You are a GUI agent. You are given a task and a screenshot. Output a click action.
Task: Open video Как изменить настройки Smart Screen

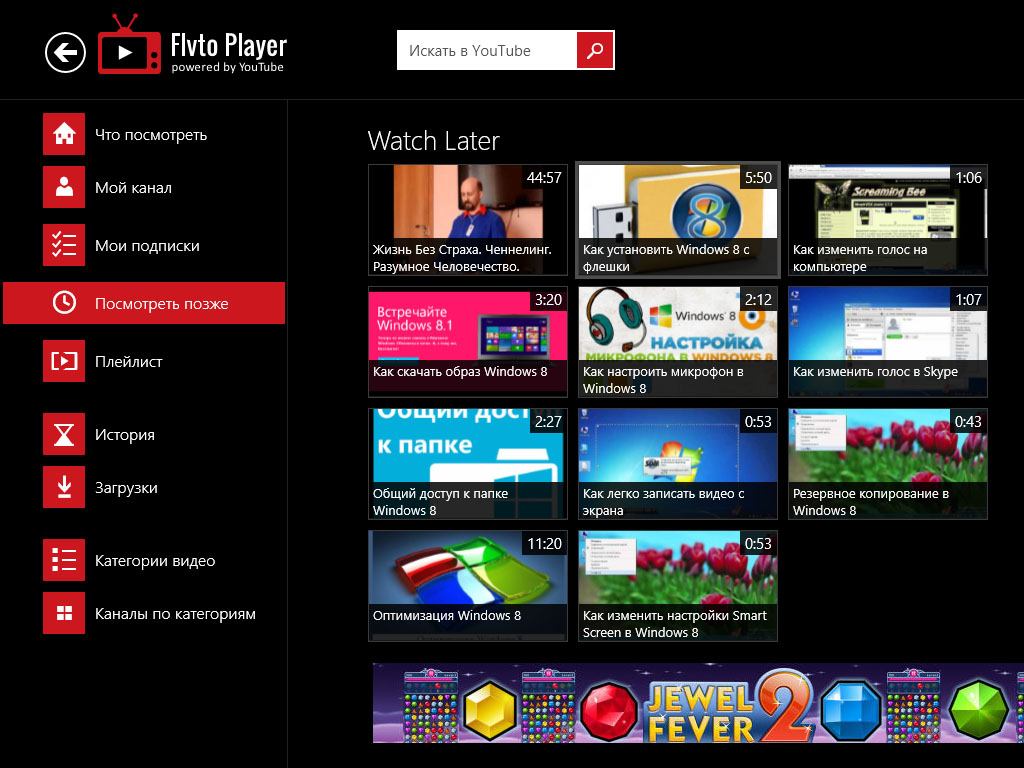pos(678,586)
